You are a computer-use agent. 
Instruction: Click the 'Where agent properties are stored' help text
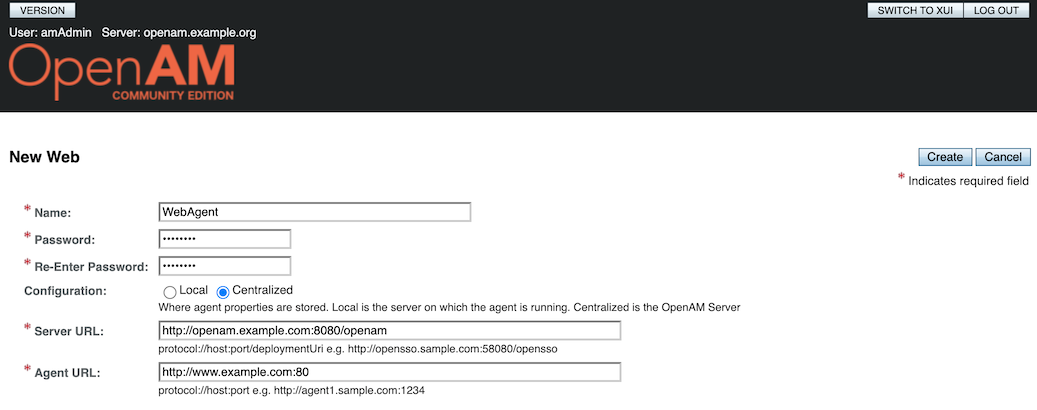pos(449,308)
